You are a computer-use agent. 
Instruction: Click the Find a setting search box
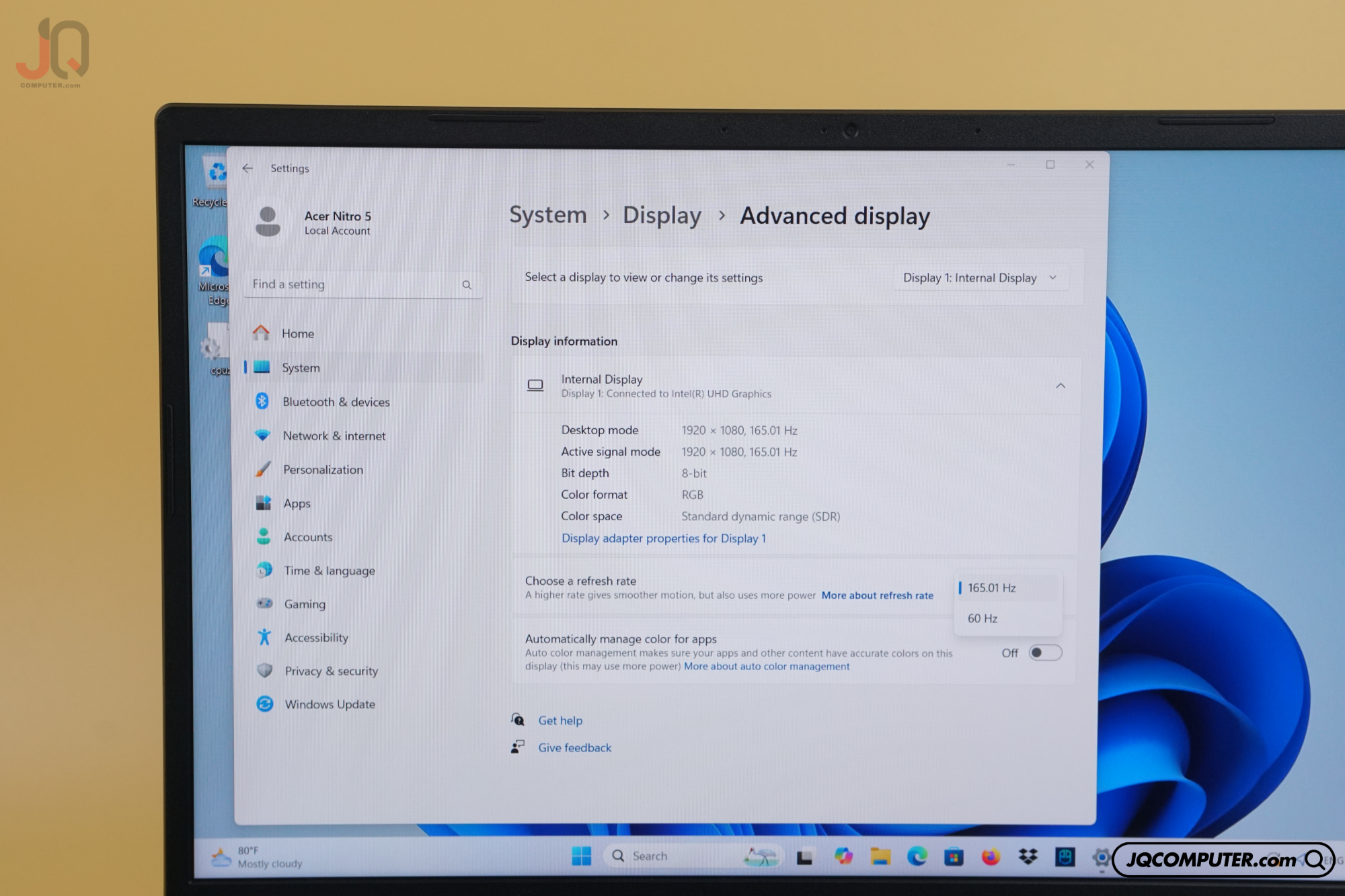click(x=363, y=284)
